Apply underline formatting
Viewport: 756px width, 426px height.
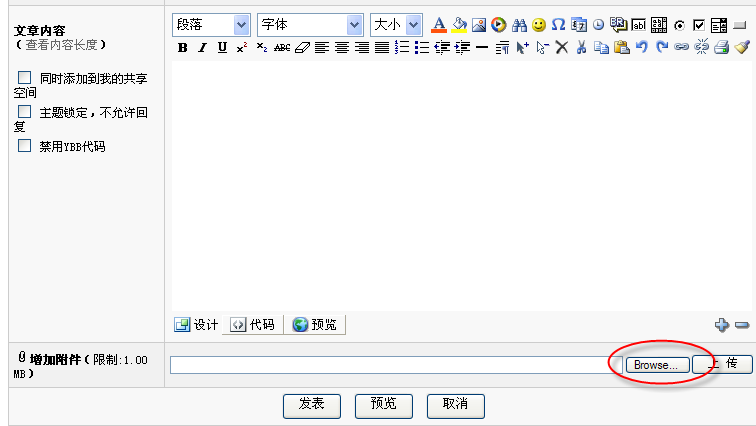click(x=222, y=47)
